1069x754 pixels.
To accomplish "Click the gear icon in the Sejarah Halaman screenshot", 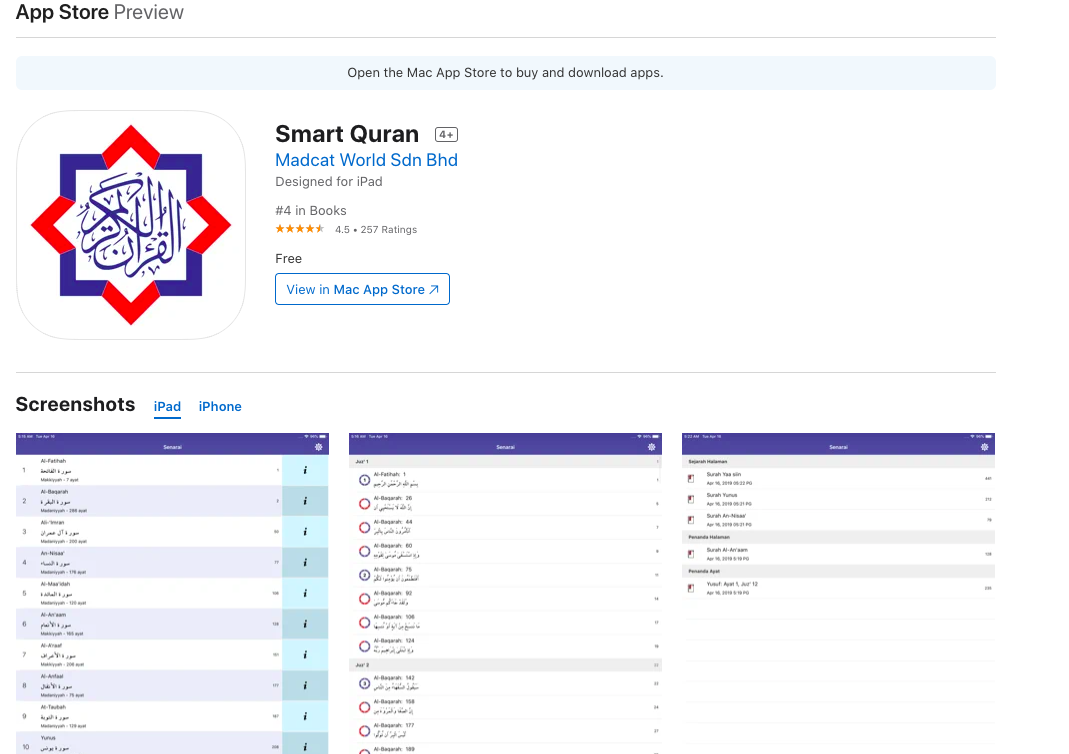I will point(985,449).
